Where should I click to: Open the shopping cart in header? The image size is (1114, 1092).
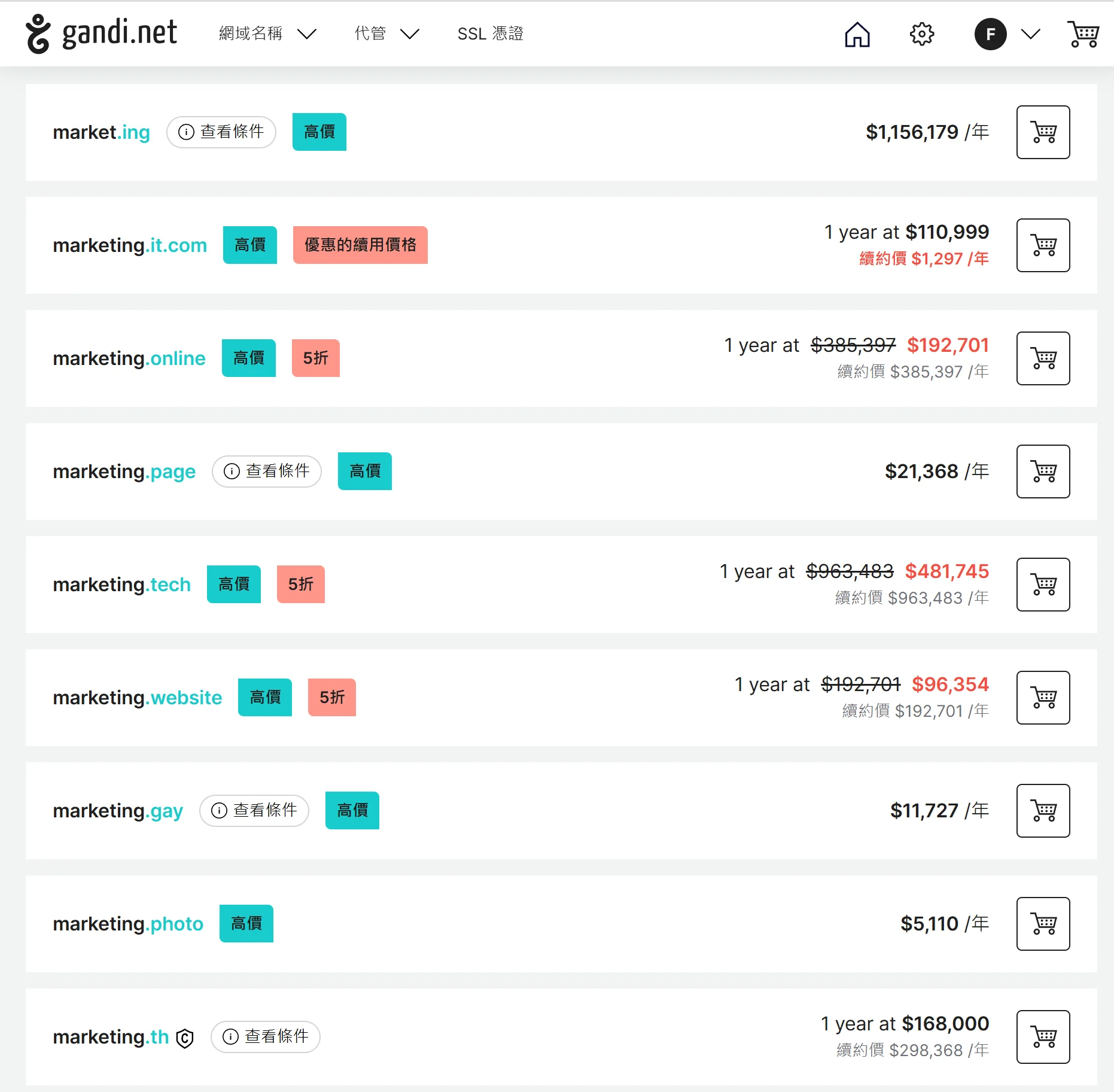1083,34
